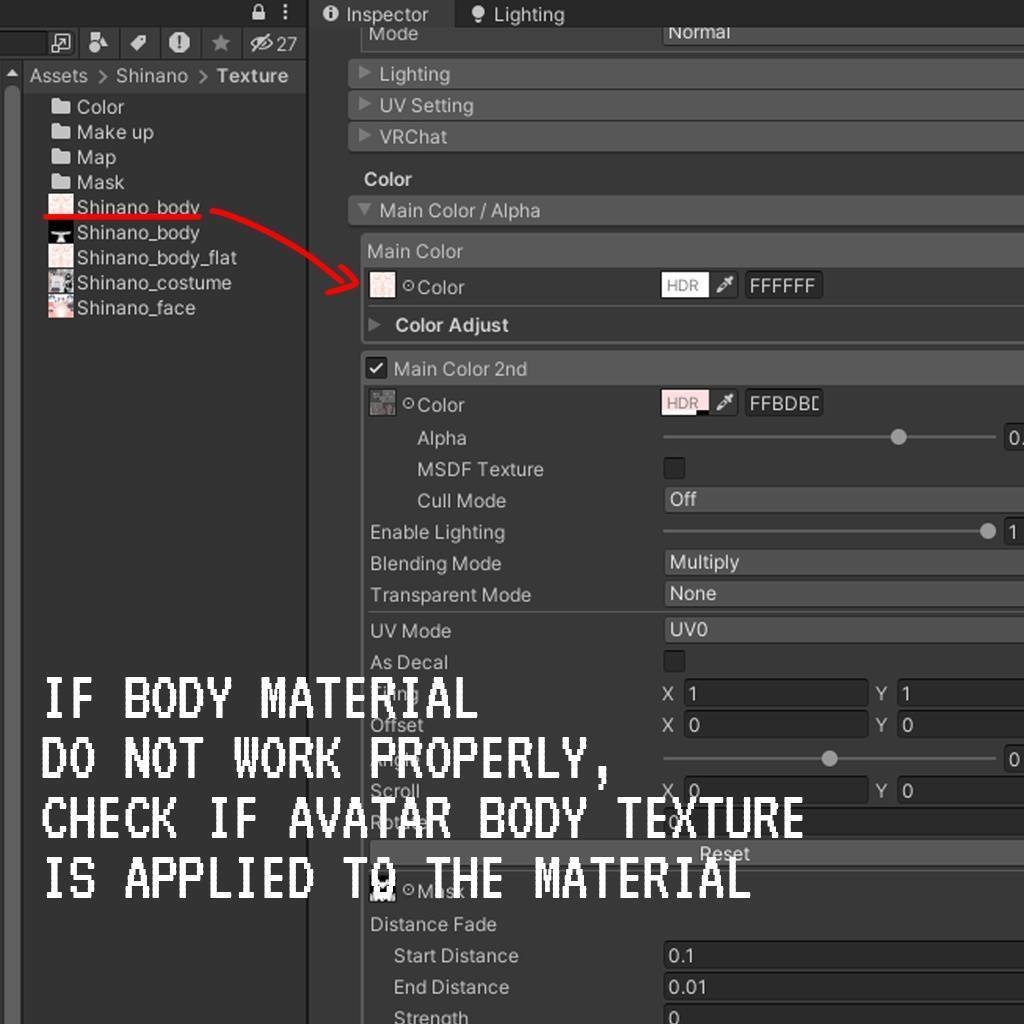
Task: Click the Start Distance field 0.1
Action: click(x=843, y=955)
